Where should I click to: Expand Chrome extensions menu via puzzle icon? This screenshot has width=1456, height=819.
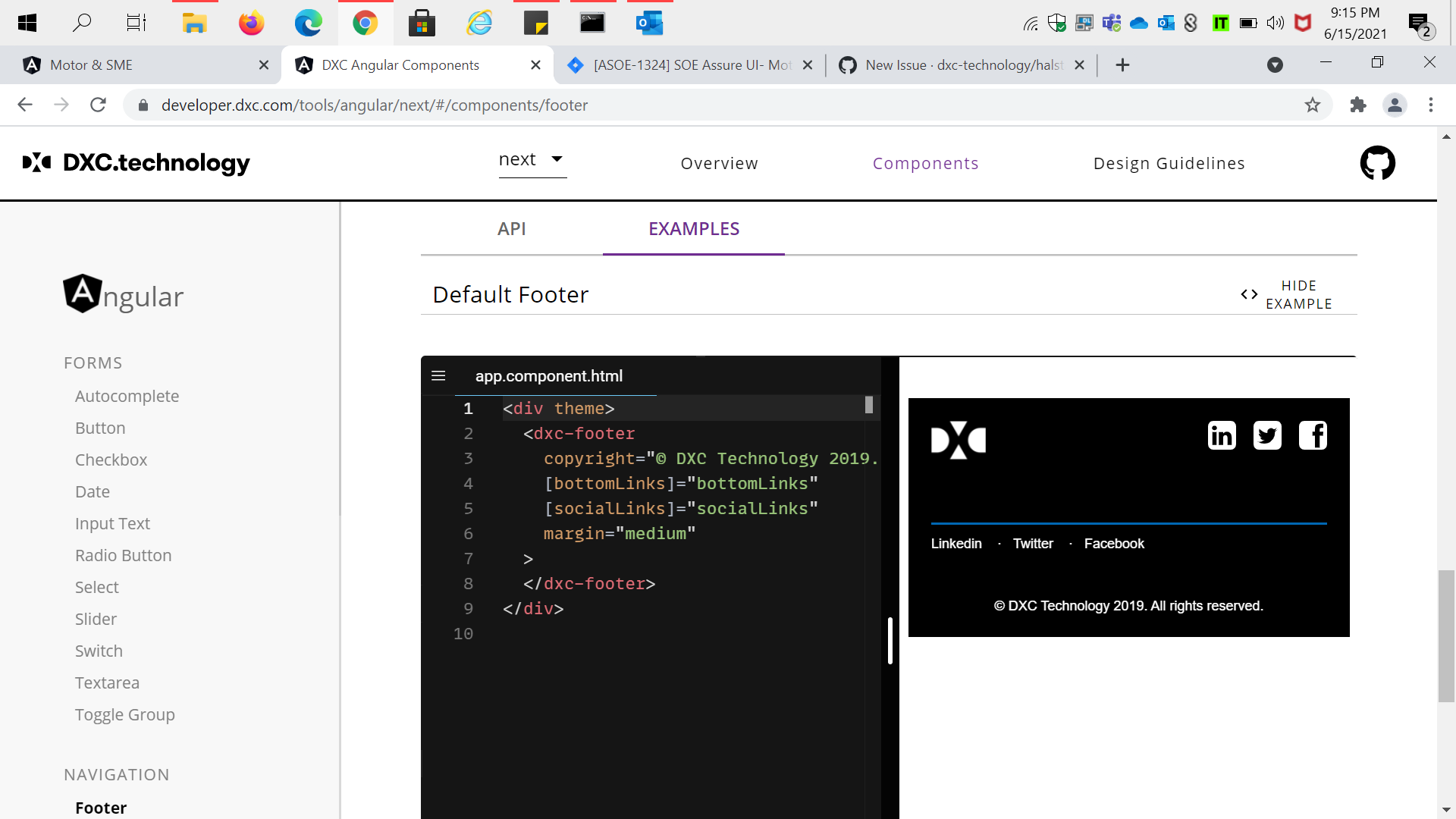tap(1358, 105)
